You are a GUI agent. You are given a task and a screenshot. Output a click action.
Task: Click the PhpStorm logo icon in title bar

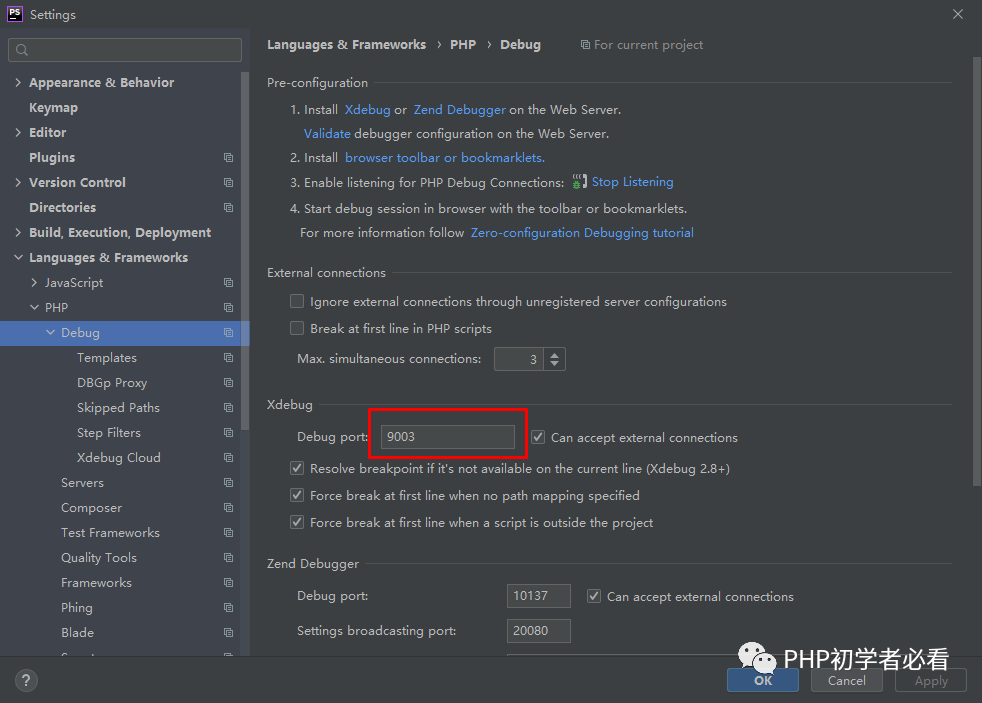point(14,14)
